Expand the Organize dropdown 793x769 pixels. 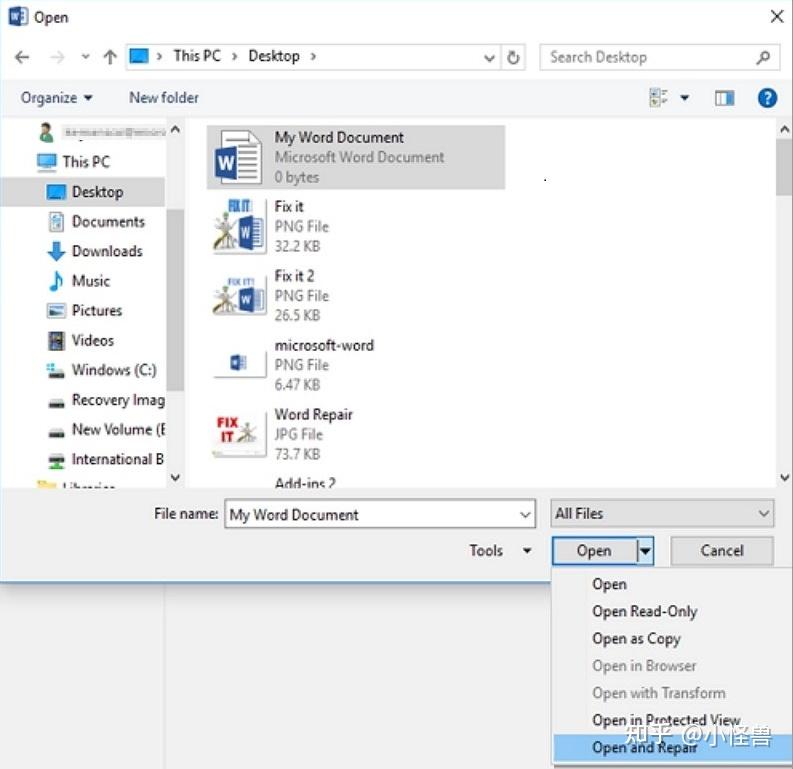56,98
